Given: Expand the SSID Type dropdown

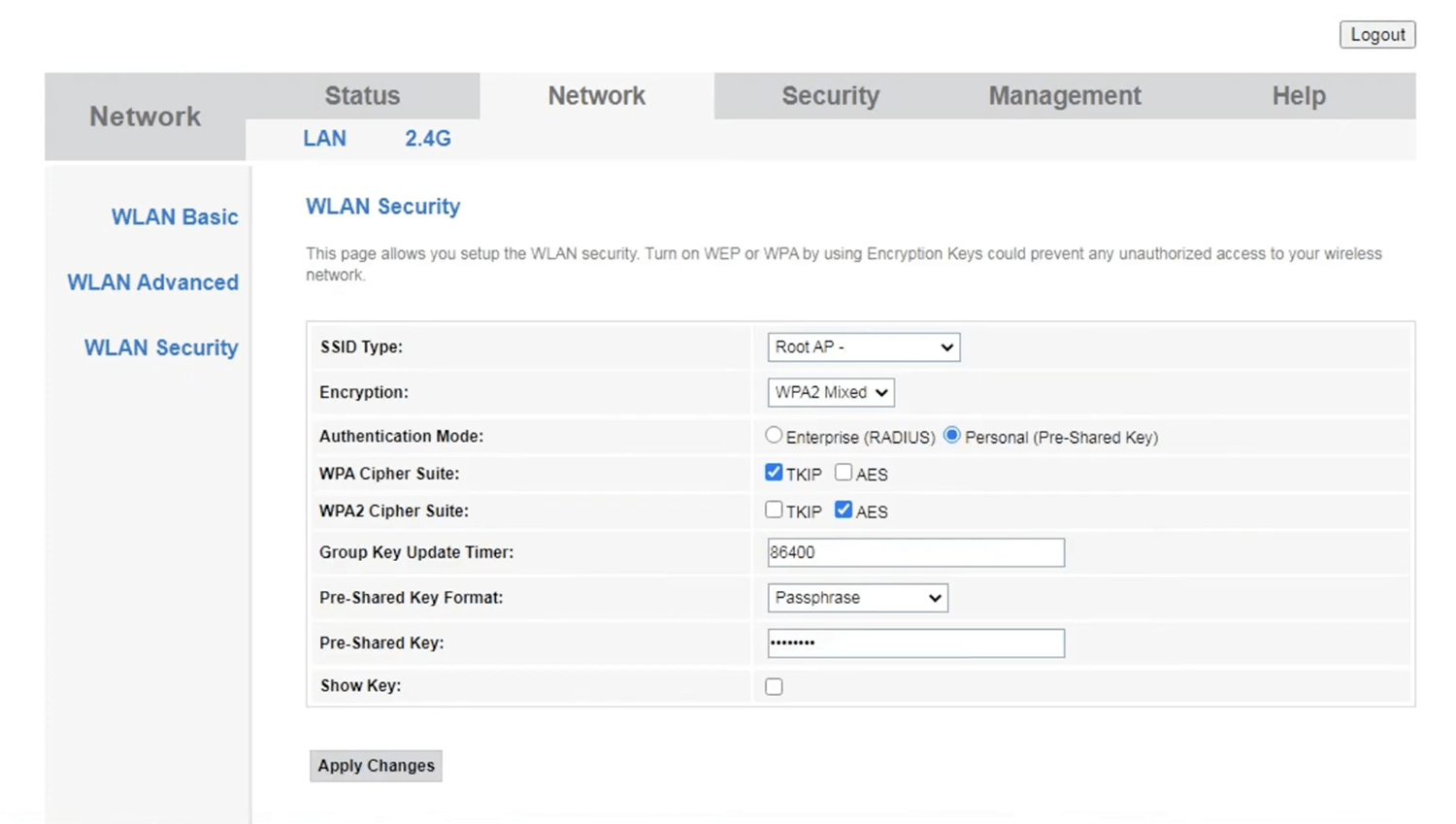Looking at the screenshot, I should pos(863,347).
